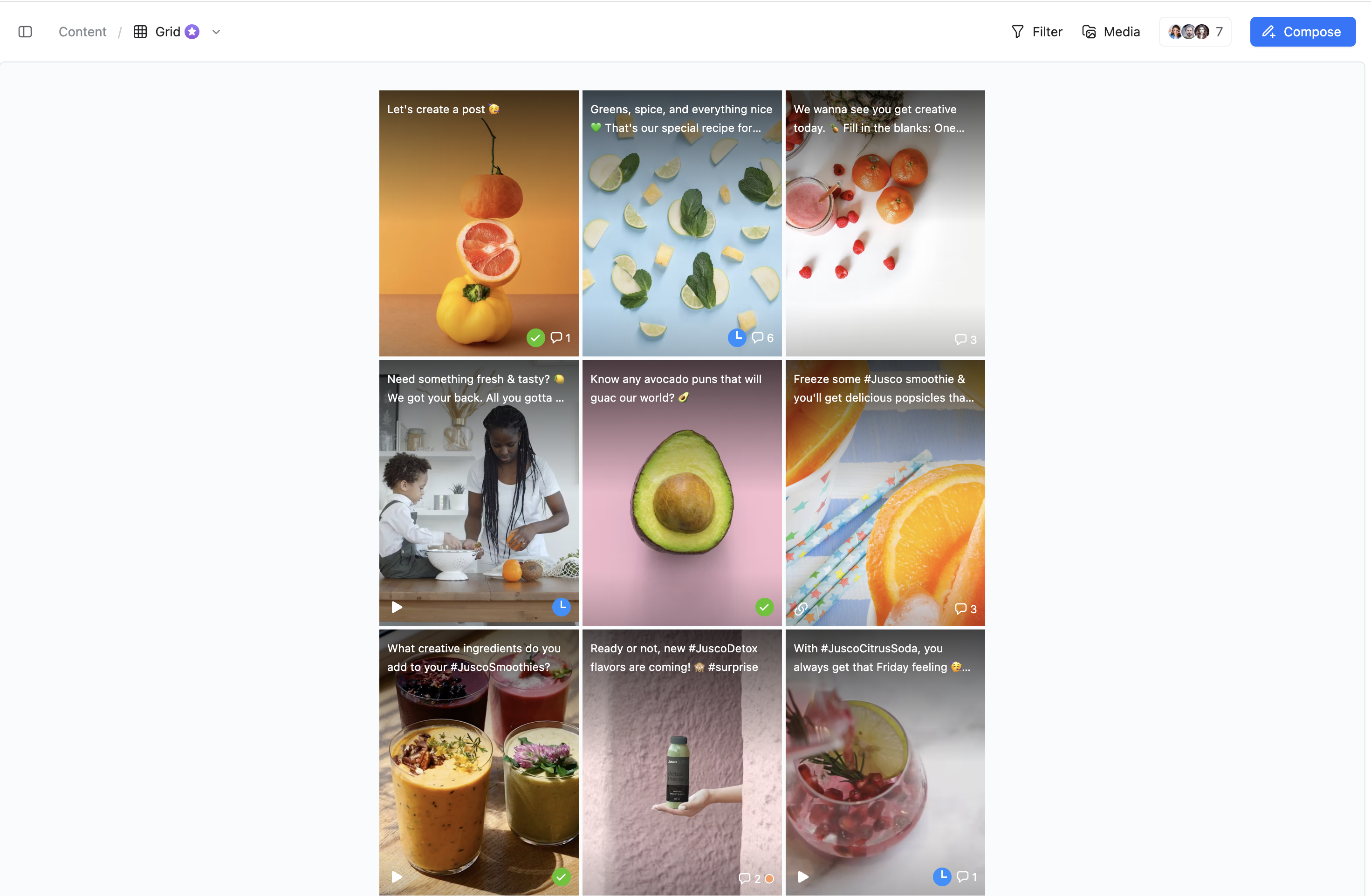The width and height of the screenshot is (1371, 896).
Task: Open the Filter options
Action: (1037, 32)
